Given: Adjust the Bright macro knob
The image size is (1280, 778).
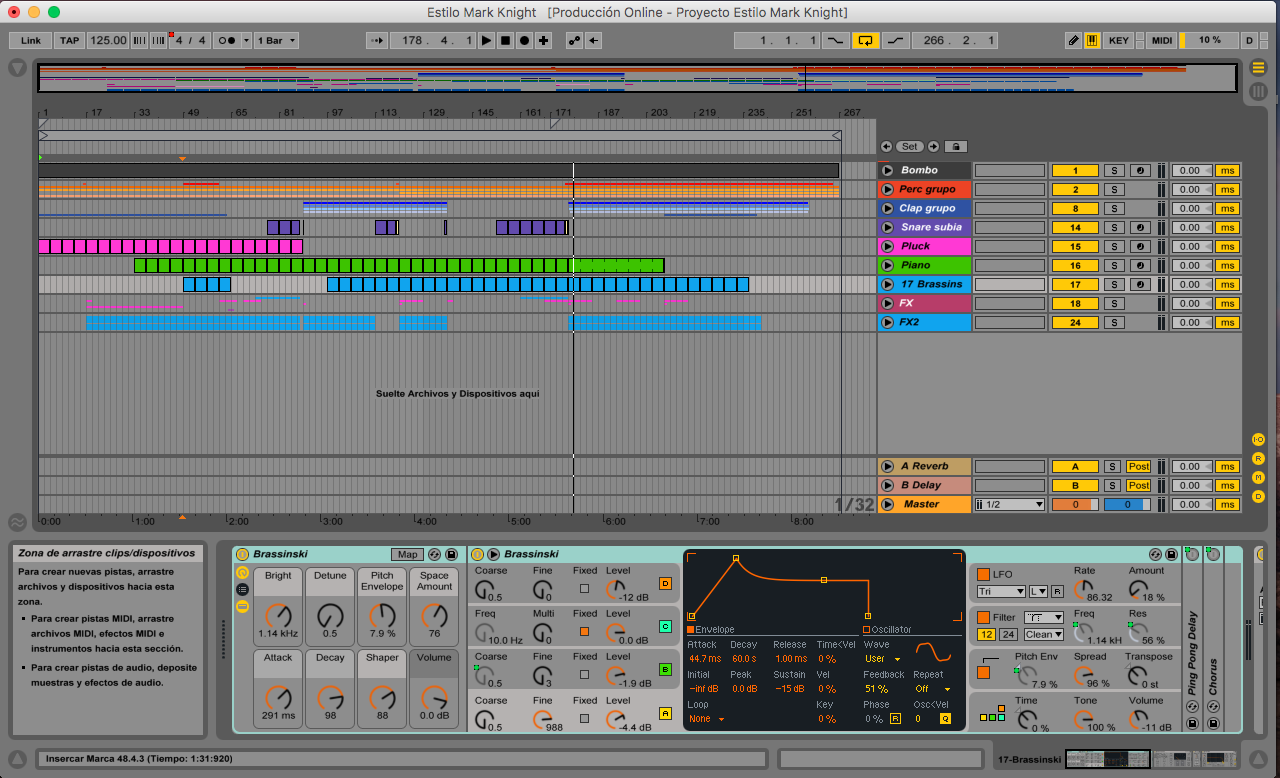Looking at the screenshot, I should click(278, 615).
